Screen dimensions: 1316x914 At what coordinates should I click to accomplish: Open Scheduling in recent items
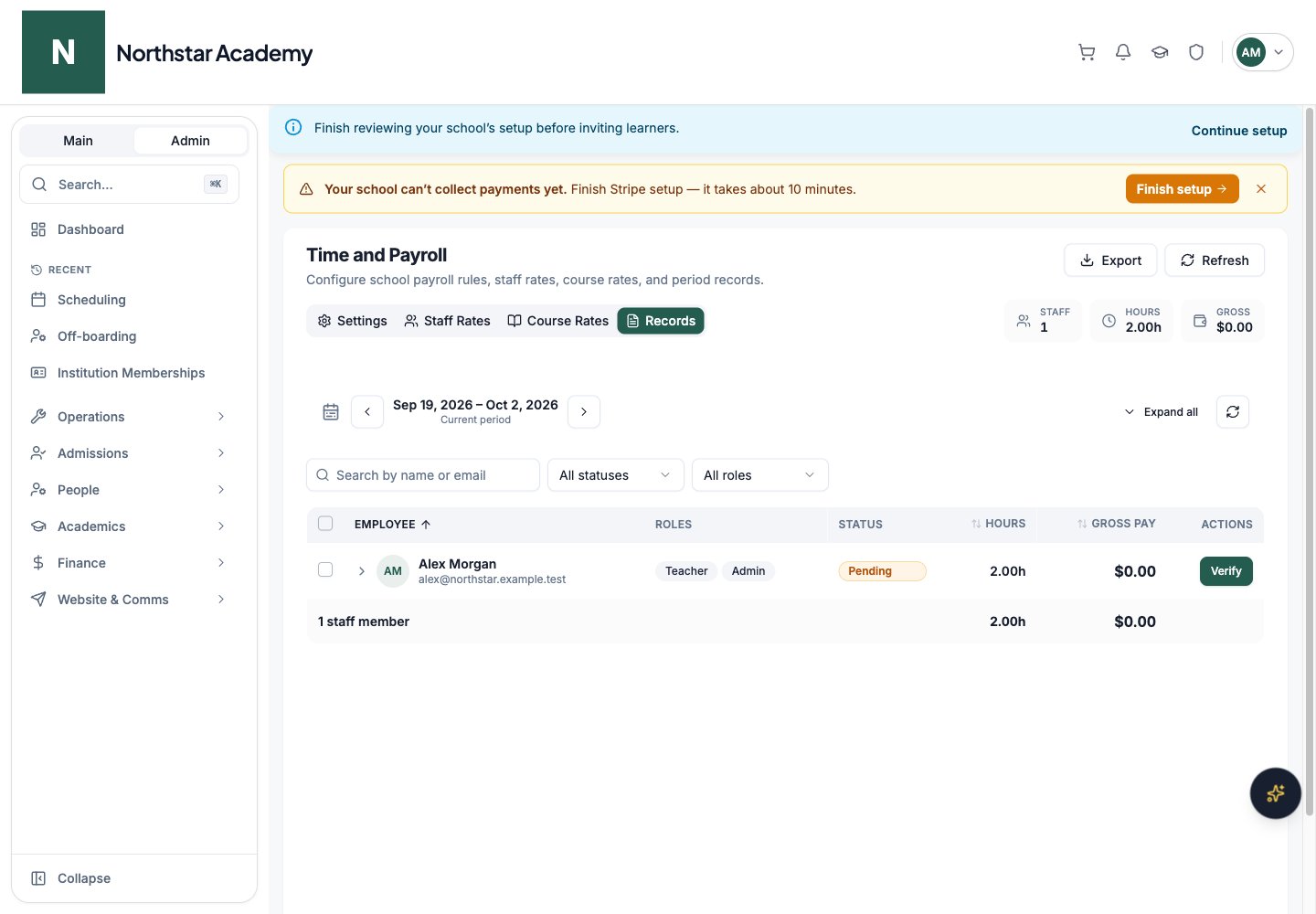click(x=130, y=300)
